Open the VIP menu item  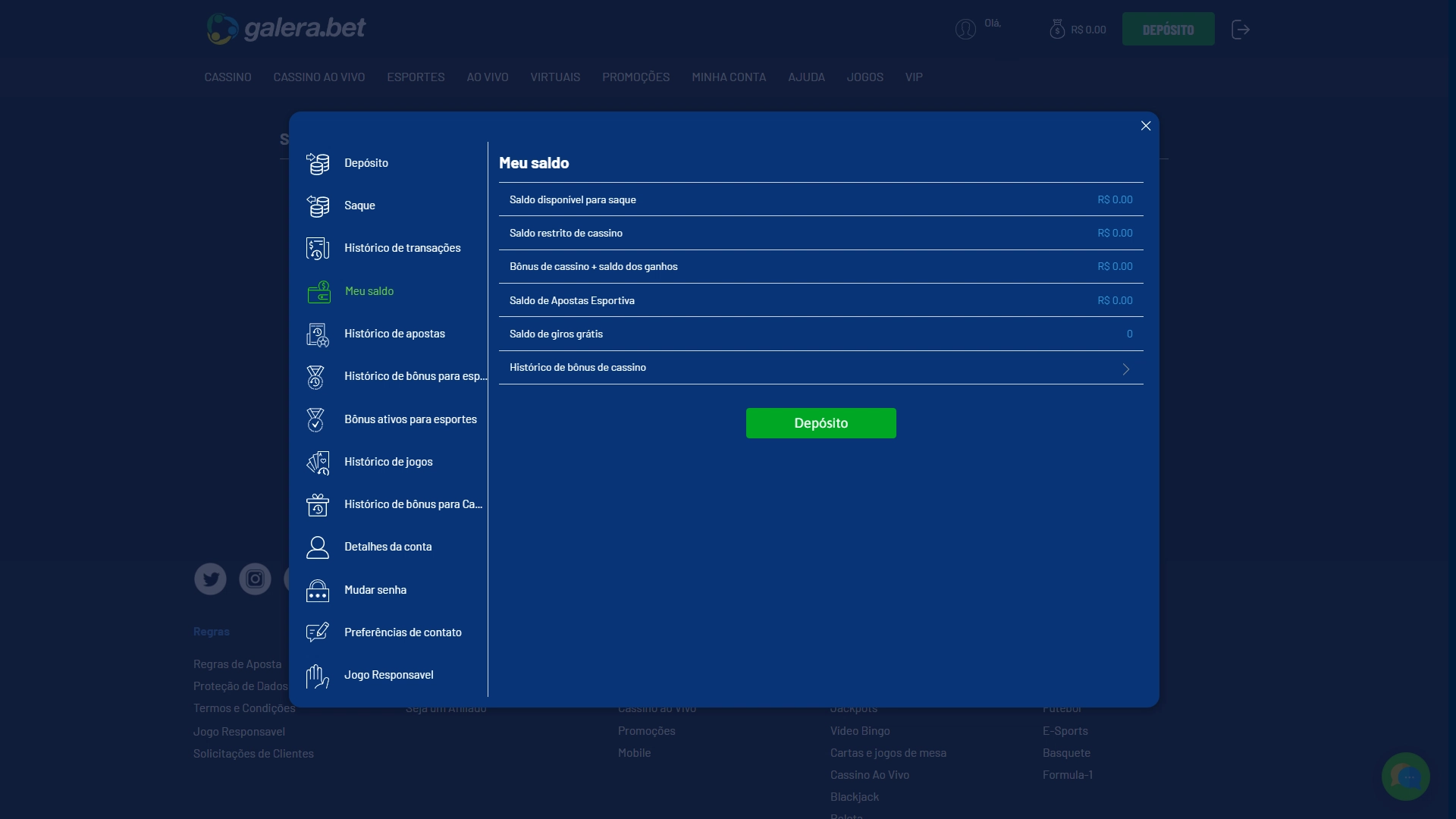click(914, 77)
